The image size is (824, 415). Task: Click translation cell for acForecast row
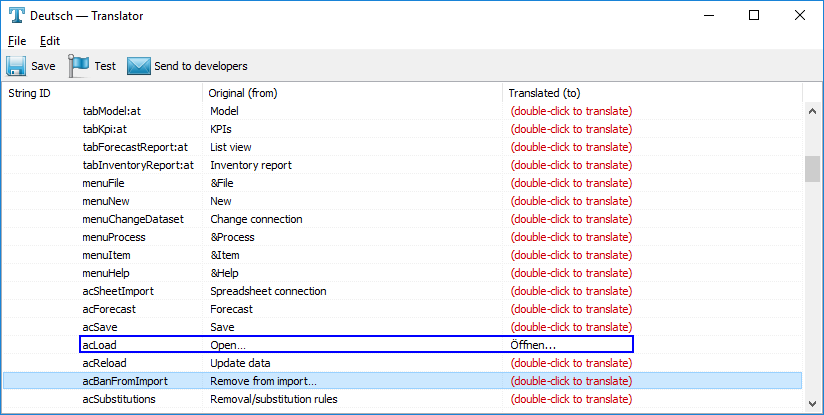[x=571, y=309]
